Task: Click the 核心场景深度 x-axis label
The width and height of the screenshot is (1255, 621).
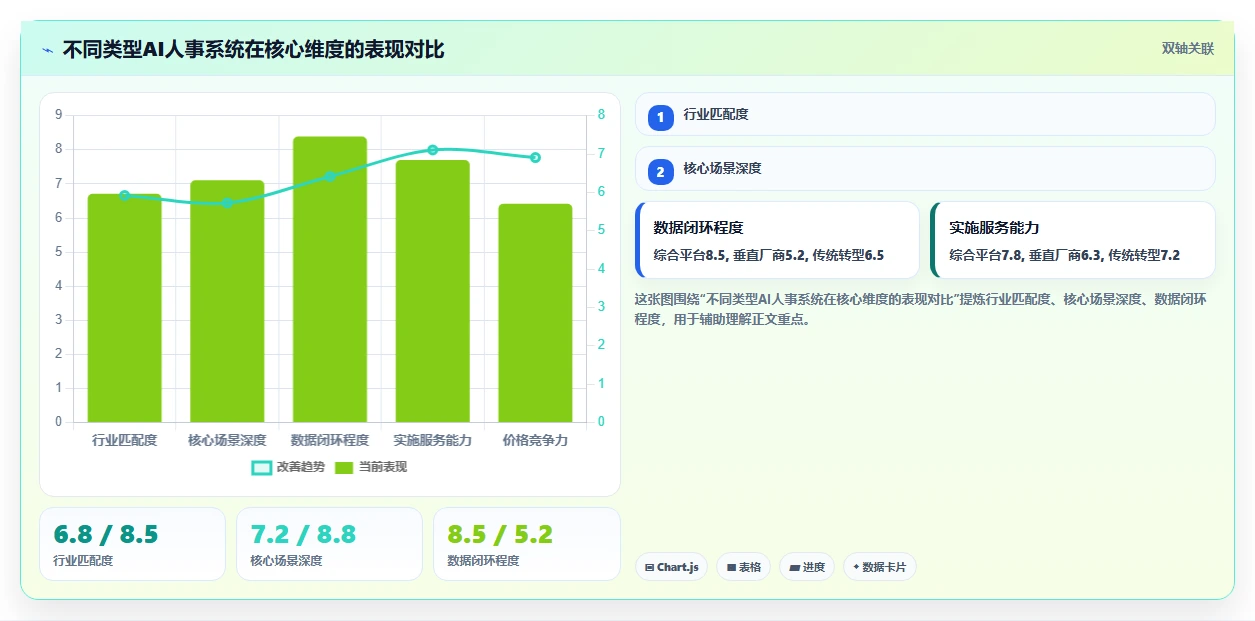Action: click(x=227, y=440)
